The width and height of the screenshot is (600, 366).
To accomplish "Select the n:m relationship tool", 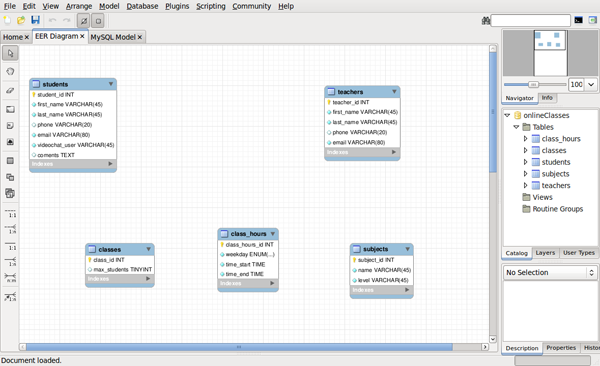I will [10, 277].
